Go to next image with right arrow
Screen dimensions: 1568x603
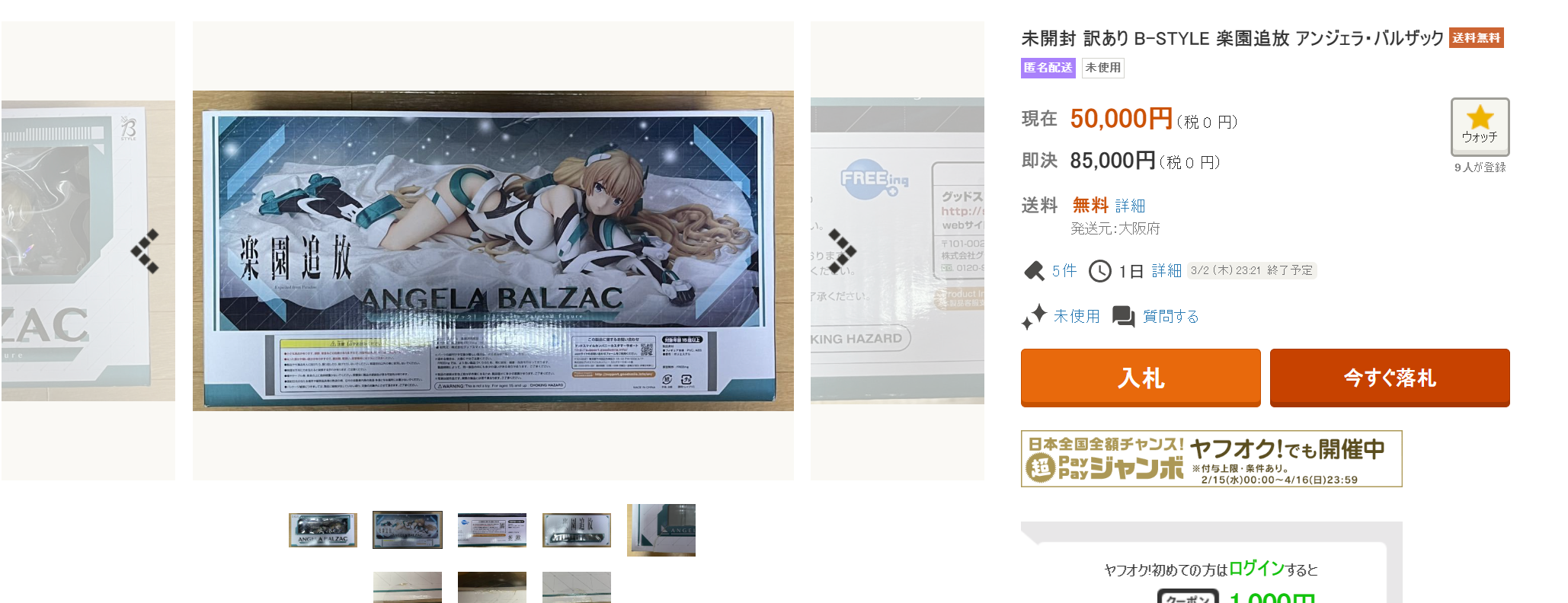(x=842, y=251)
